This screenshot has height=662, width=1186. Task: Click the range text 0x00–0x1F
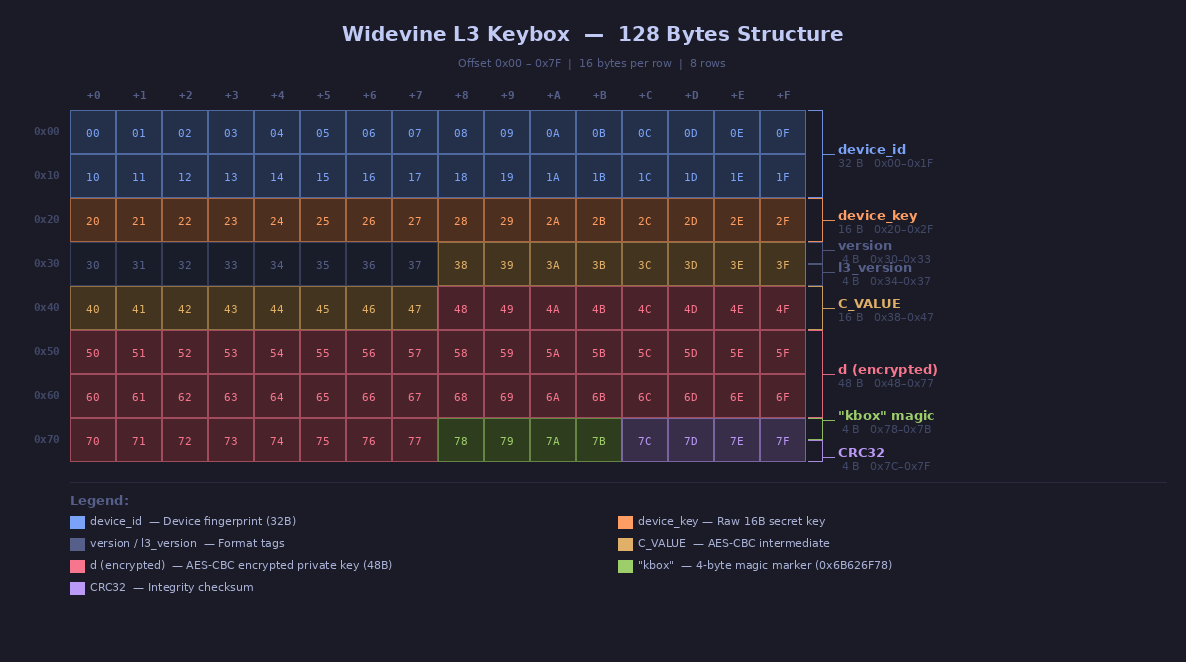(903, 163)
